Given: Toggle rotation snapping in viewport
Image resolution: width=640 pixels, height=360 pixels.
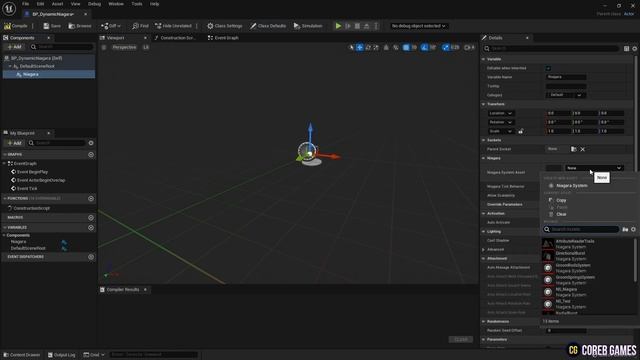Looking at the screenshot, I should click(425, 47).
